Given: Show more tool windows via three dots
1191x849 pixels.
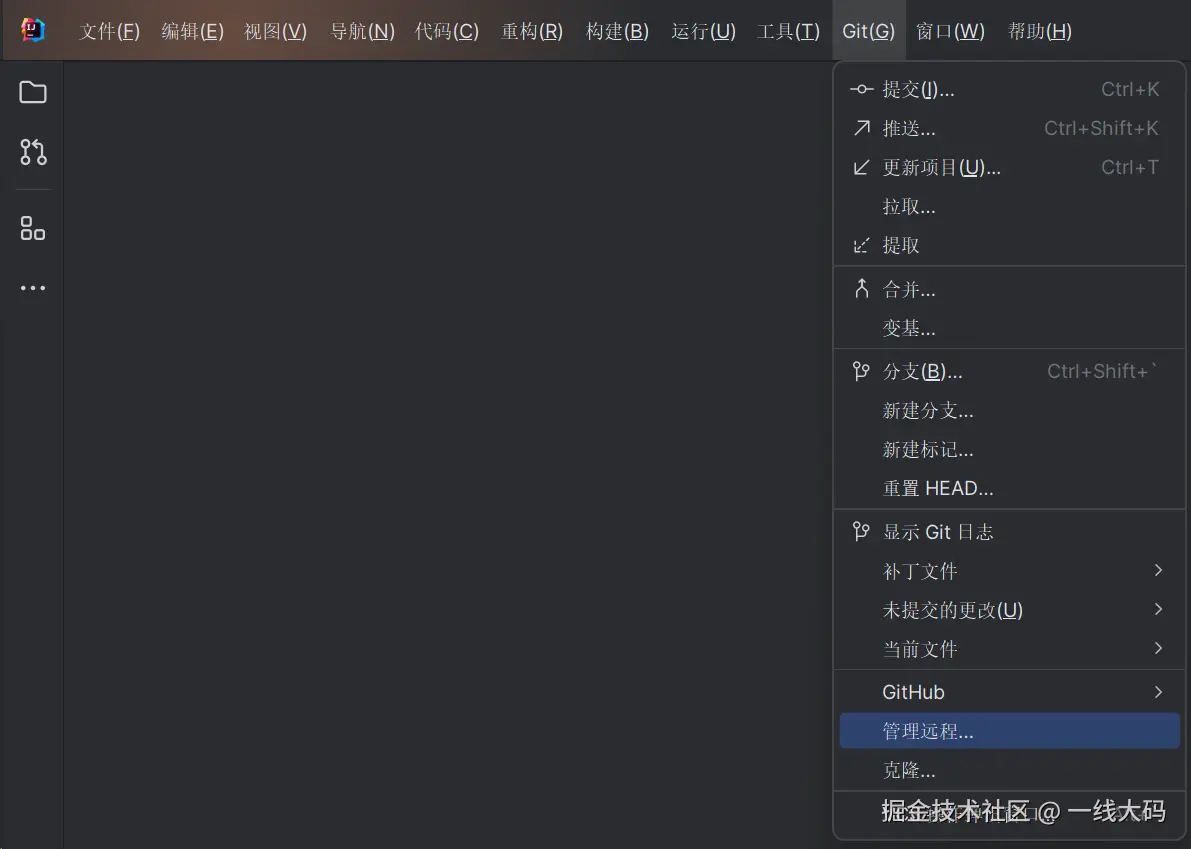Looking at the screenshot, I should (x=33, y=288).
